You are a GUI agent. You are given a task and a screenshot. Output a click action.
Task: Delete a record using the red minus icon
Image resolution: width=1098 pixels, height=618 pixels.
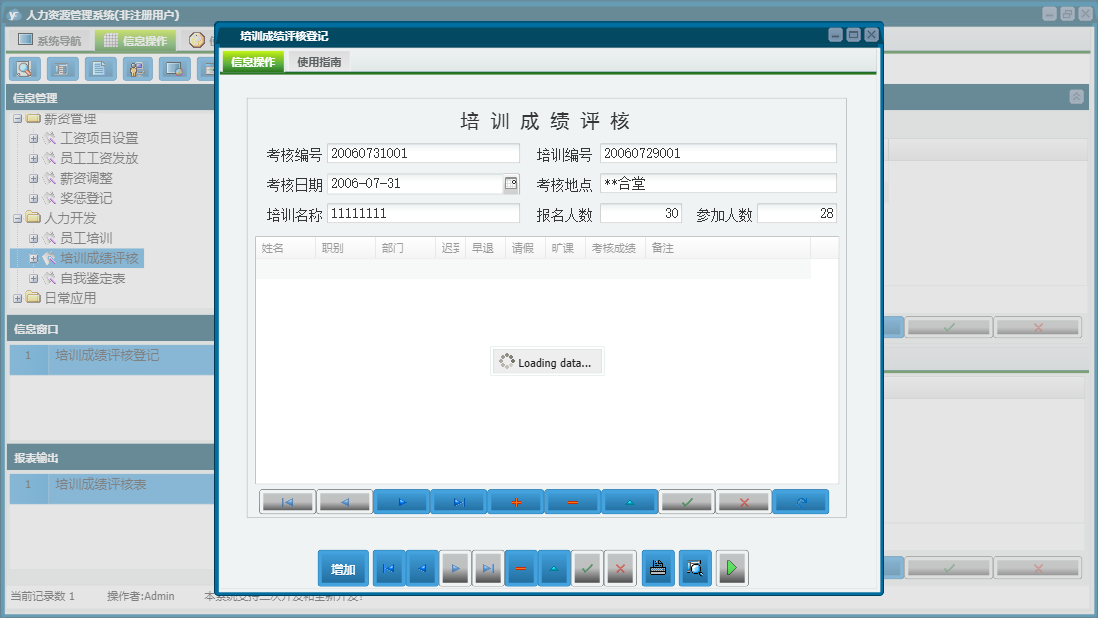pyautogui.click(x=573, y=501)
